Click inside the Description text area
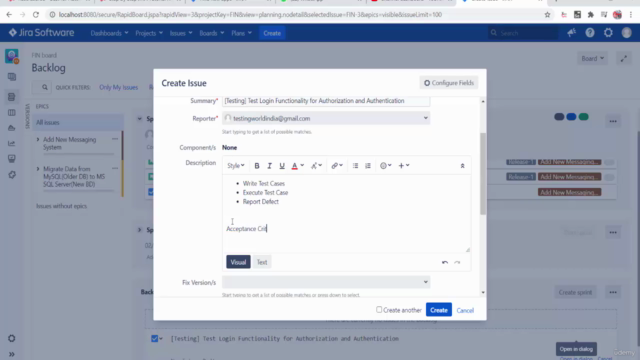 (346, 213)
